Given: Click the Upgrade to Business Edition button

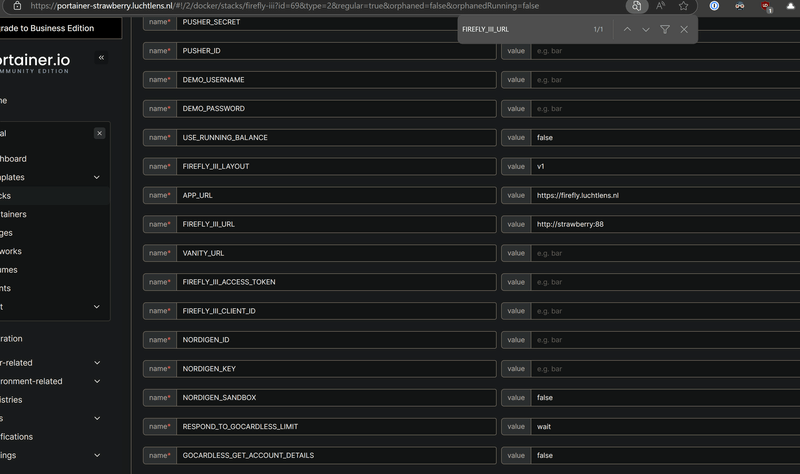Looking at the screenshot, I should 61,28.
